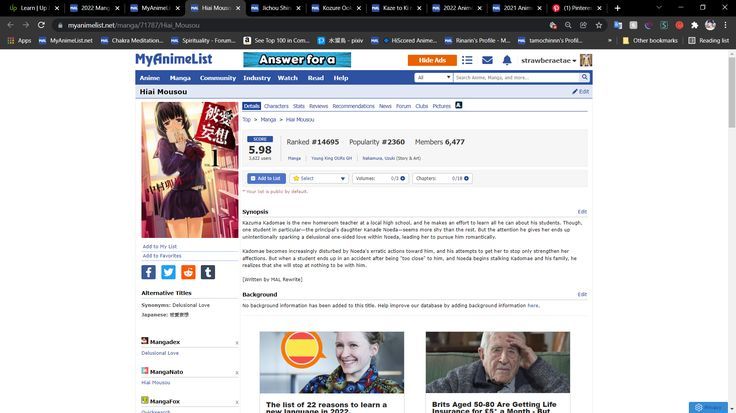Click the user profile avatar thumbnail

(586, 60)
